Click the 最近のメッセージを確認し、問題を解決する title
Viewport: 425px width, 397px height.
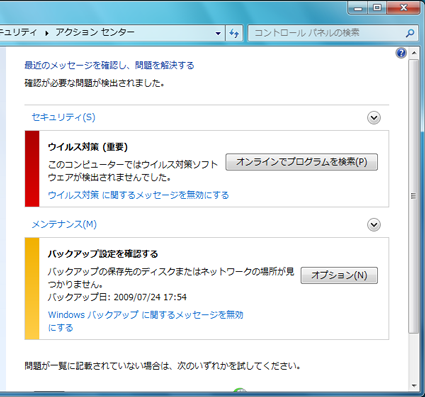(x=109, y=65)
